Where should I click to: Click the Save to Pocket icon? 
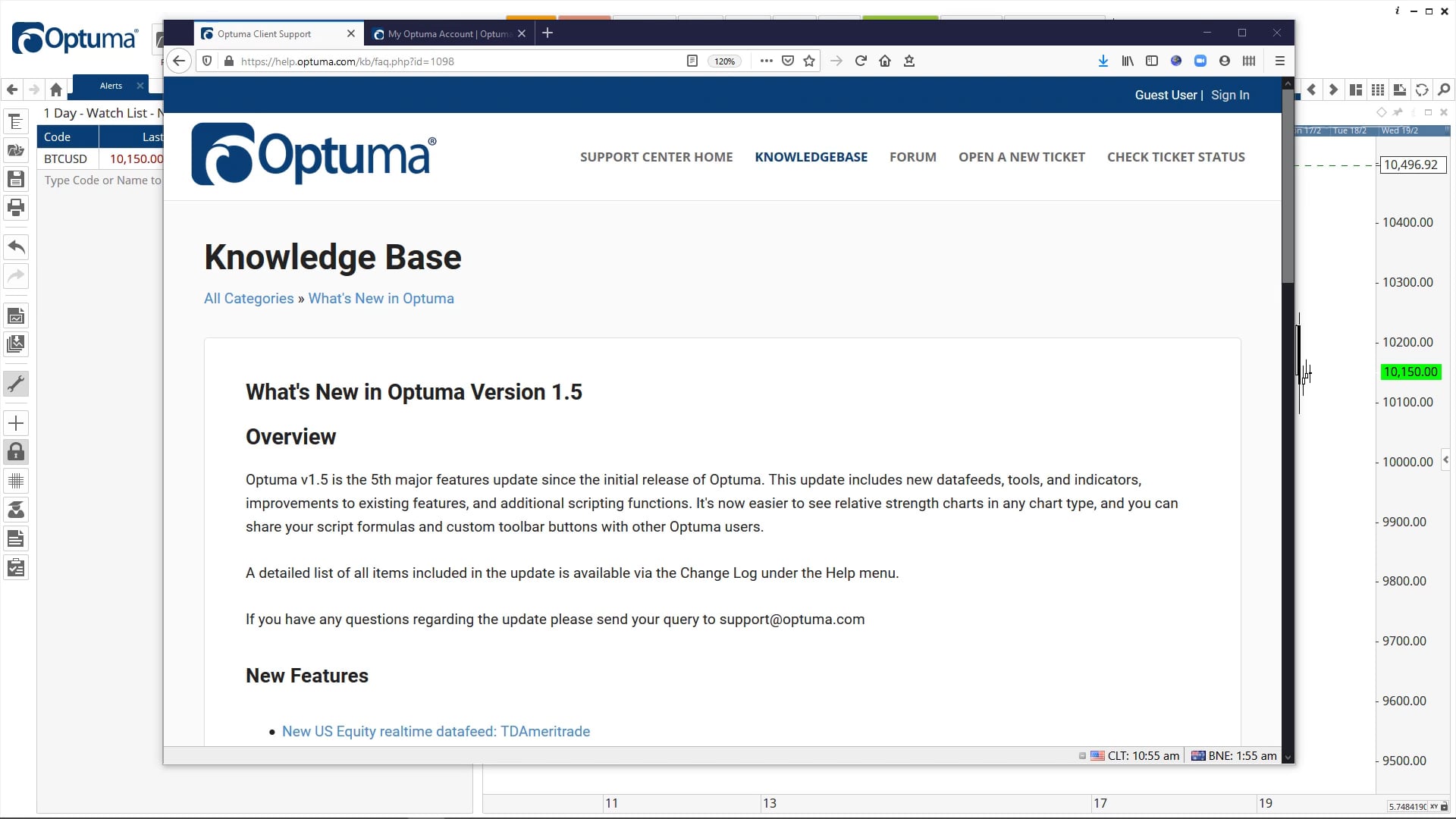coord(788,61)
